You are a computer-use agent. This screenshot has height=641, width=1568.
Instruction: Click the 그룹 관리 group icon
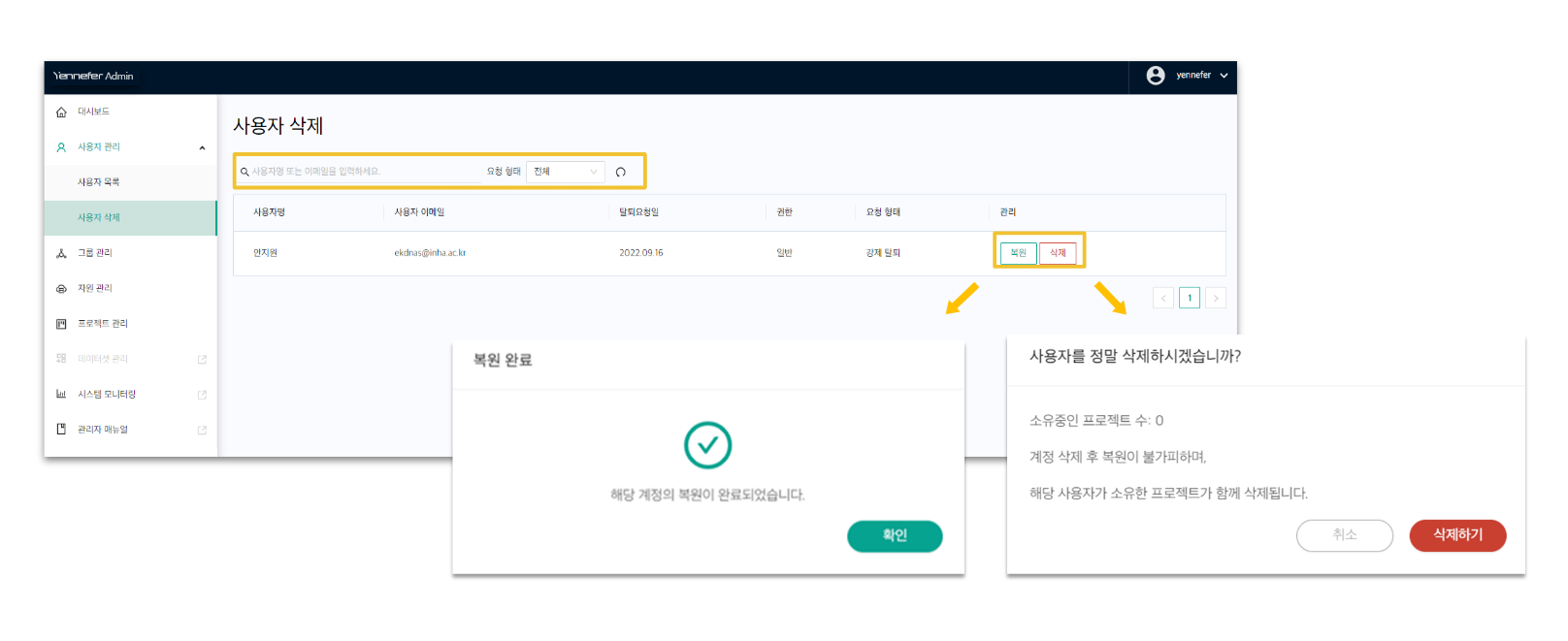point(61,253)
